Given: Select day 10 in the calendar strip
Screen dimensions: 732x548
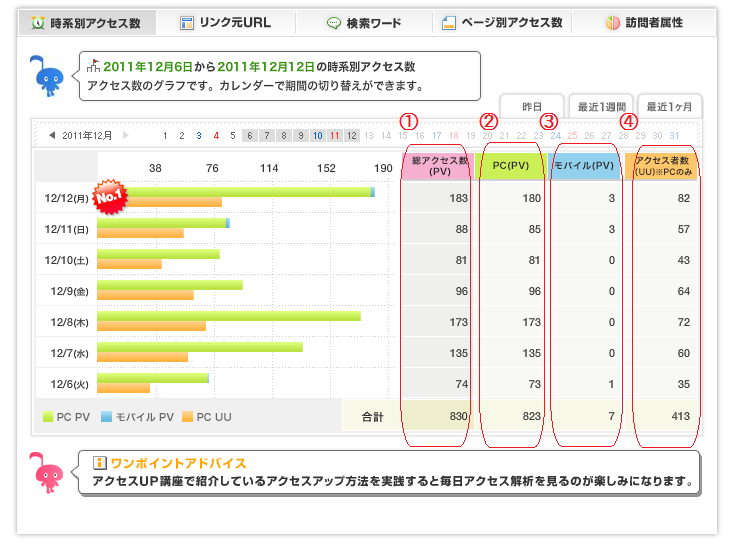Looking at the screenshot, I should tap(318, 136).
